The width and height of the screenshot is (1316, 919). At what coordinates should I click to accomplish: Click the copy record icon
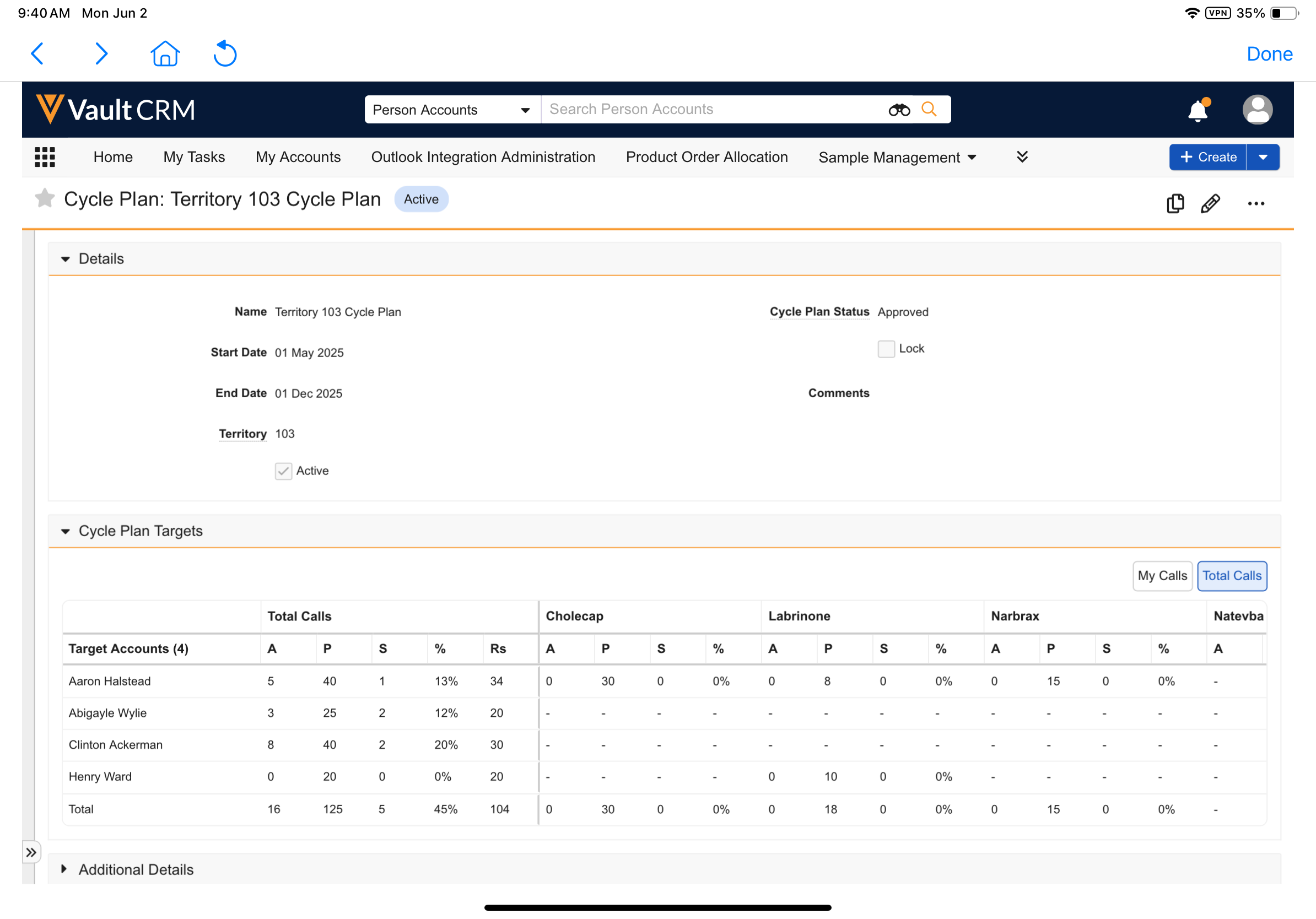[x=1175, y=203]
